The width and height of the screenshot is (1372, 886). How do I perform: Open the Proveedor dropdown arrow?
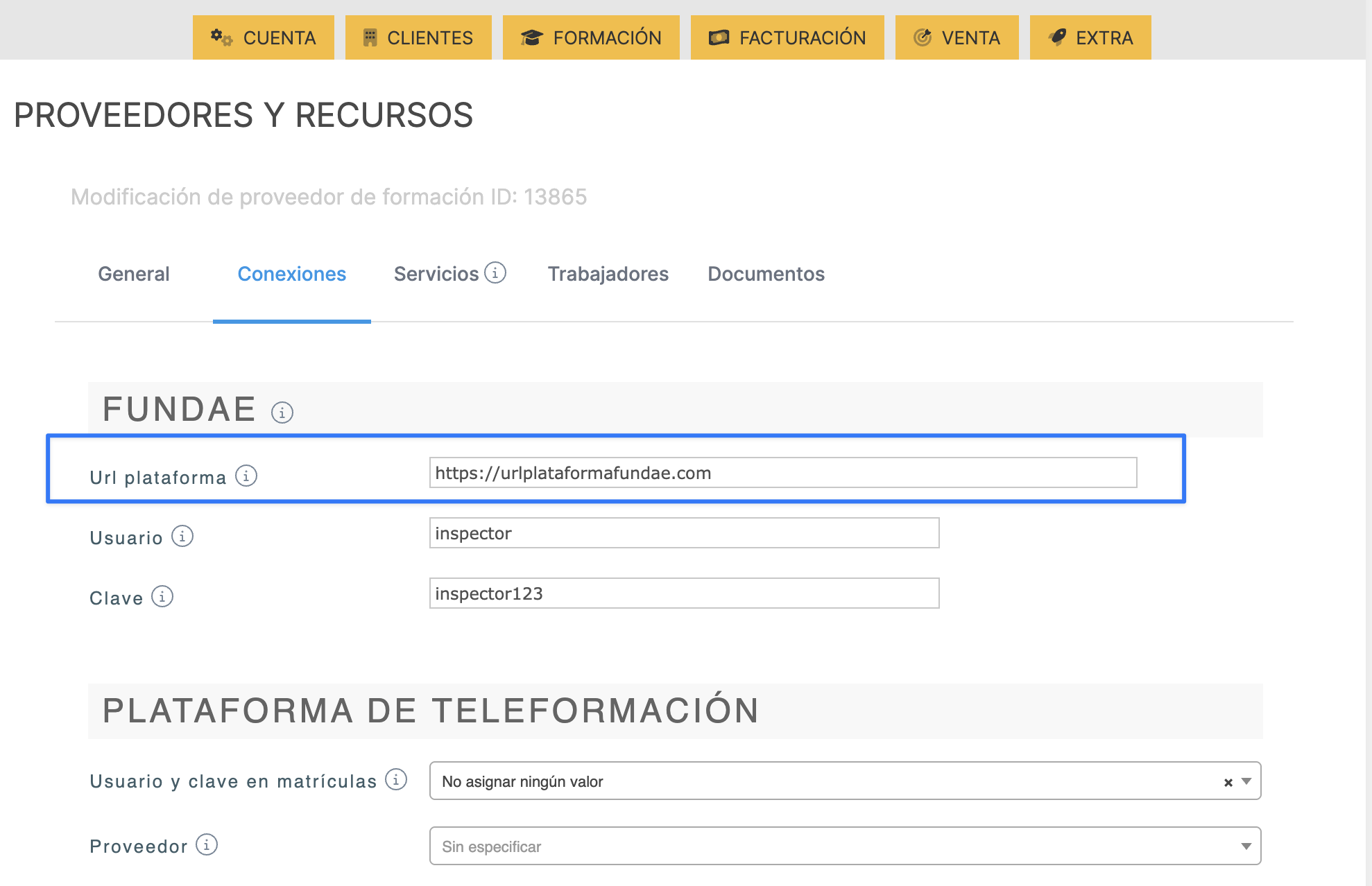click(x=1246, y=846)
